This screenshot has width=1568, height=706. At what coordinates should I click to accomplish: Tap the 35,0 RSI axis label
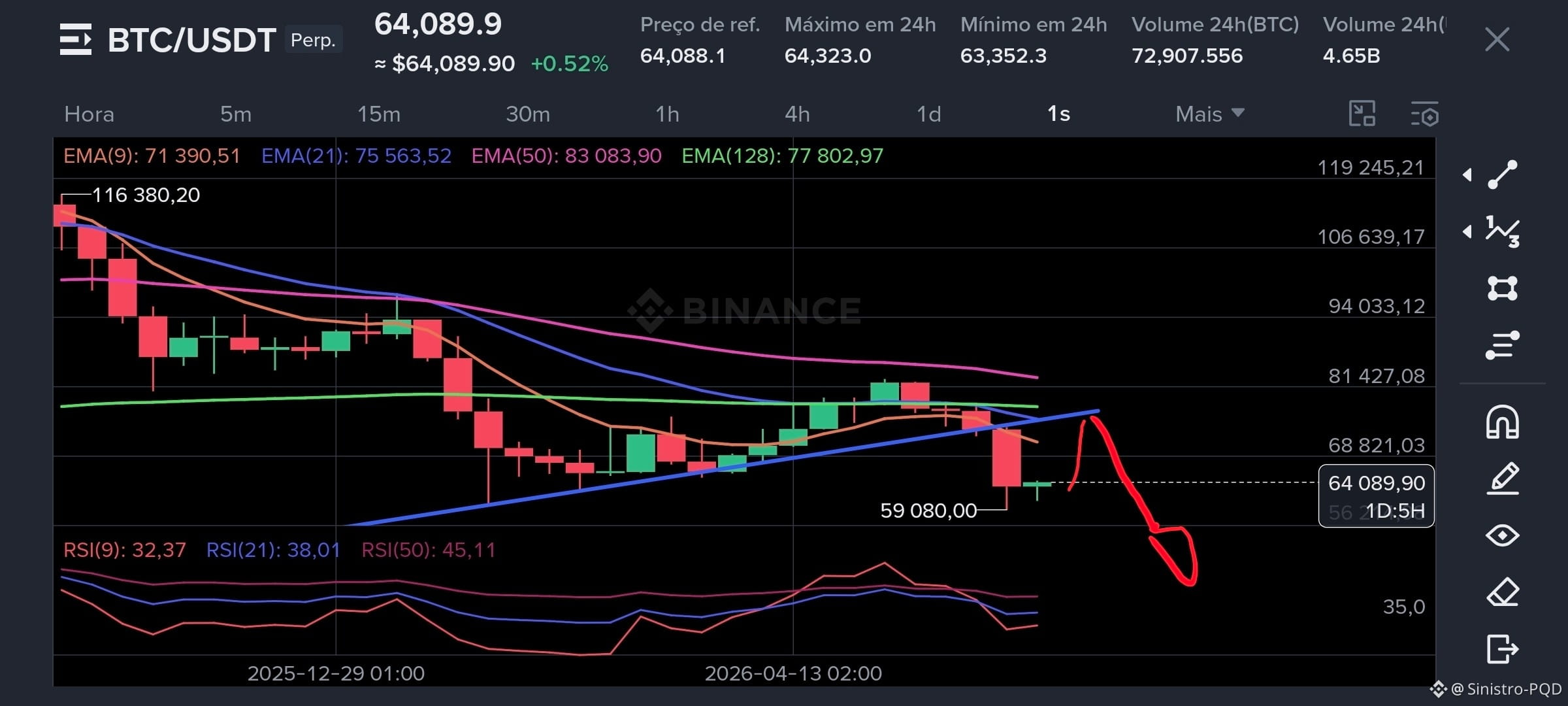click(x=1404, y=607)
